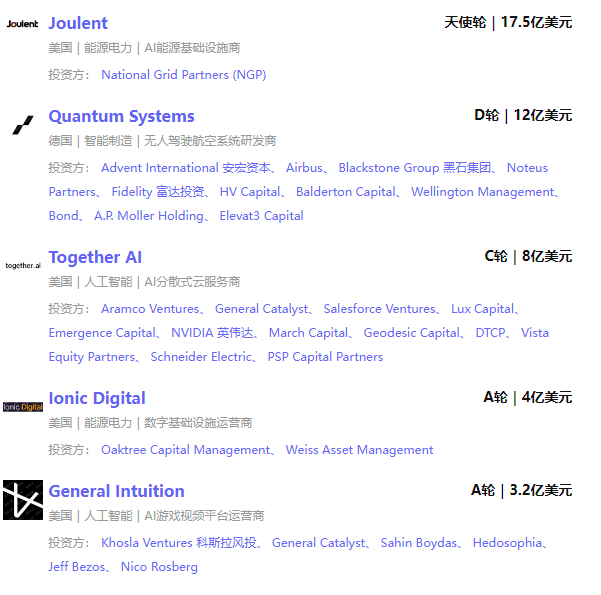Screen dimensions: 601x595
Task: Select investor Khosla Ventures 科斯拉风投
Action: point(179,543)
